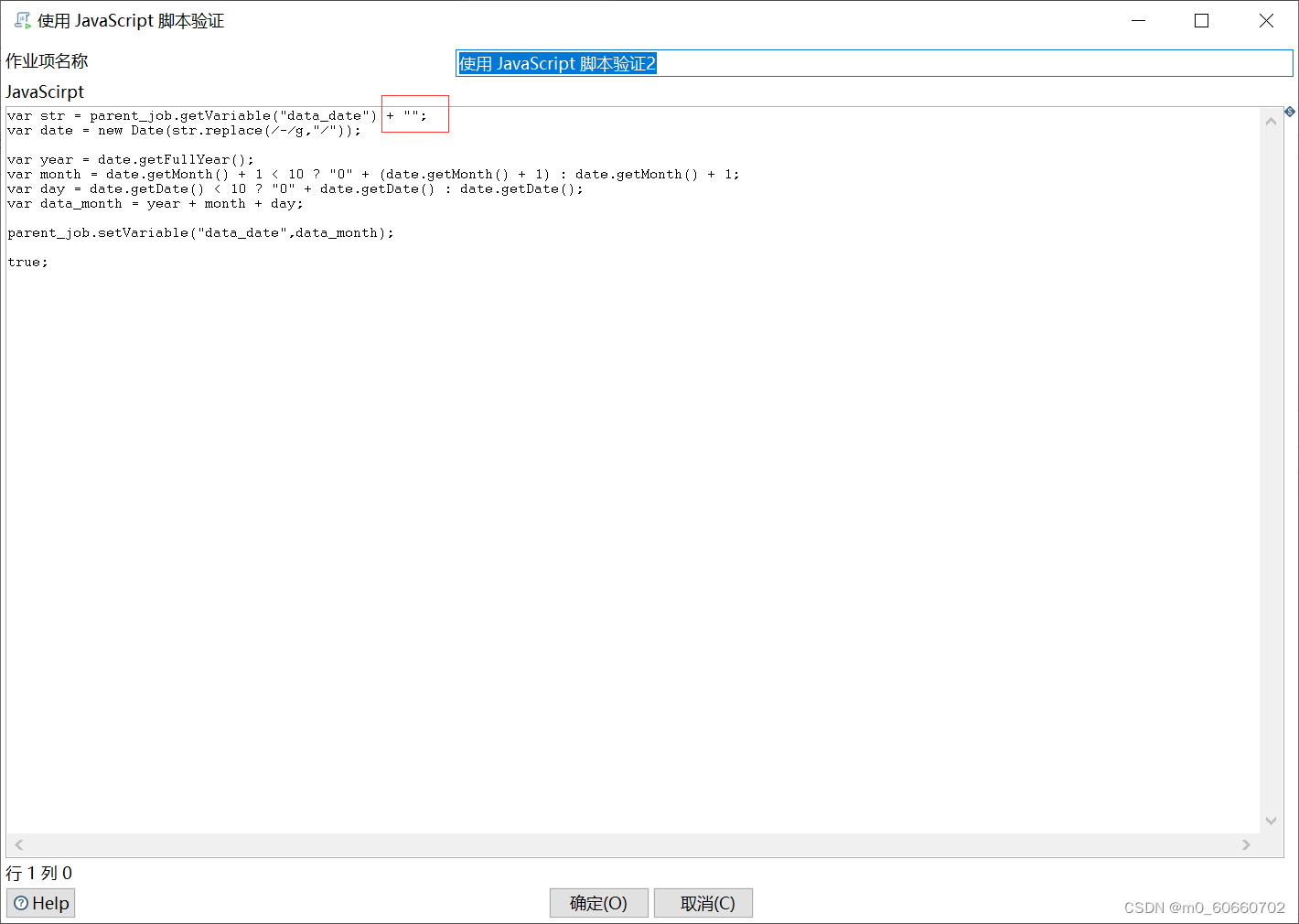Click the 行 1 列 0 status text
1299x924 pixels.
click(x=38, y=874)
